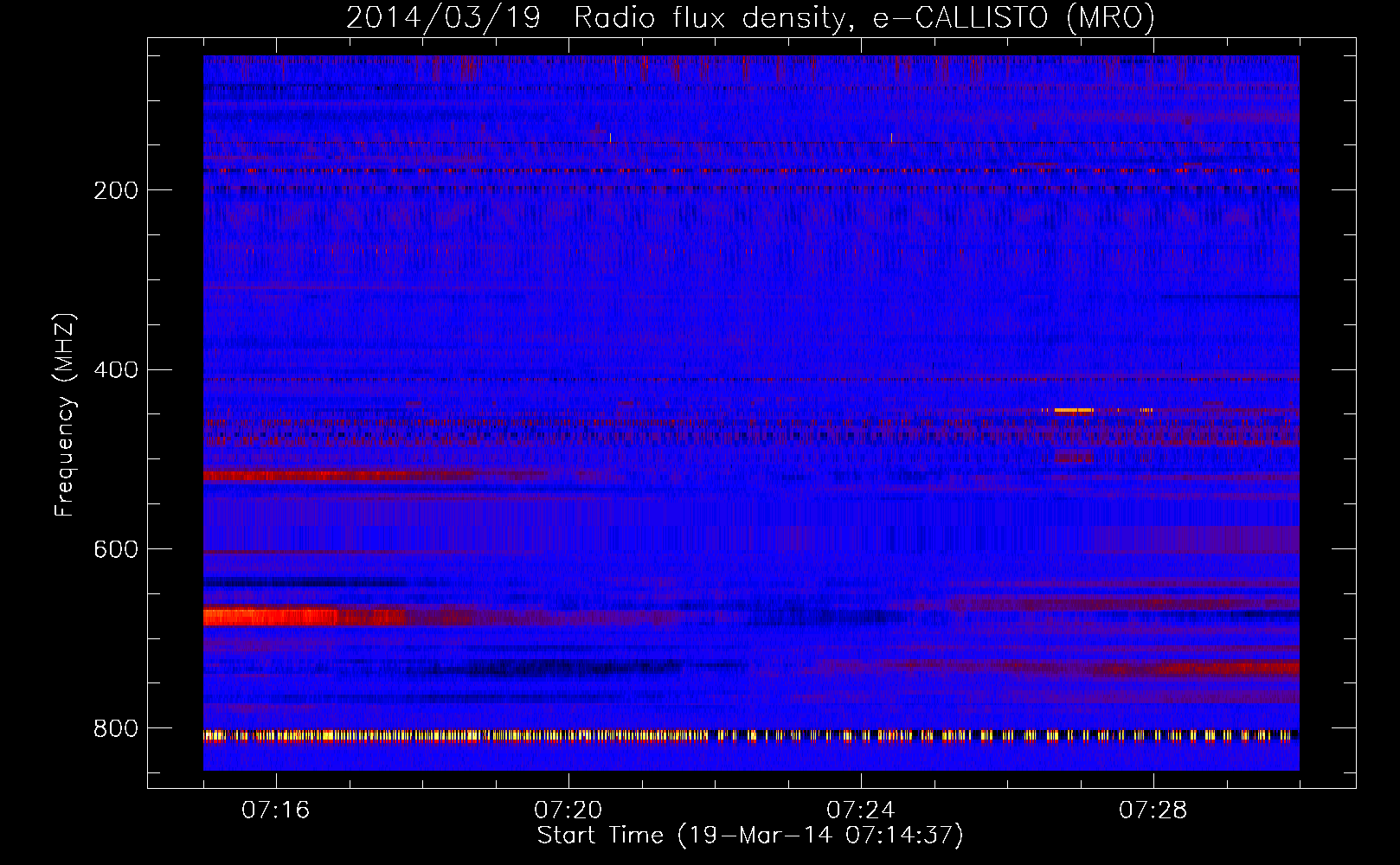Screen dimensions: 1400x865
Task: Click the 07:20 time tick label
Action: point(568,810)
